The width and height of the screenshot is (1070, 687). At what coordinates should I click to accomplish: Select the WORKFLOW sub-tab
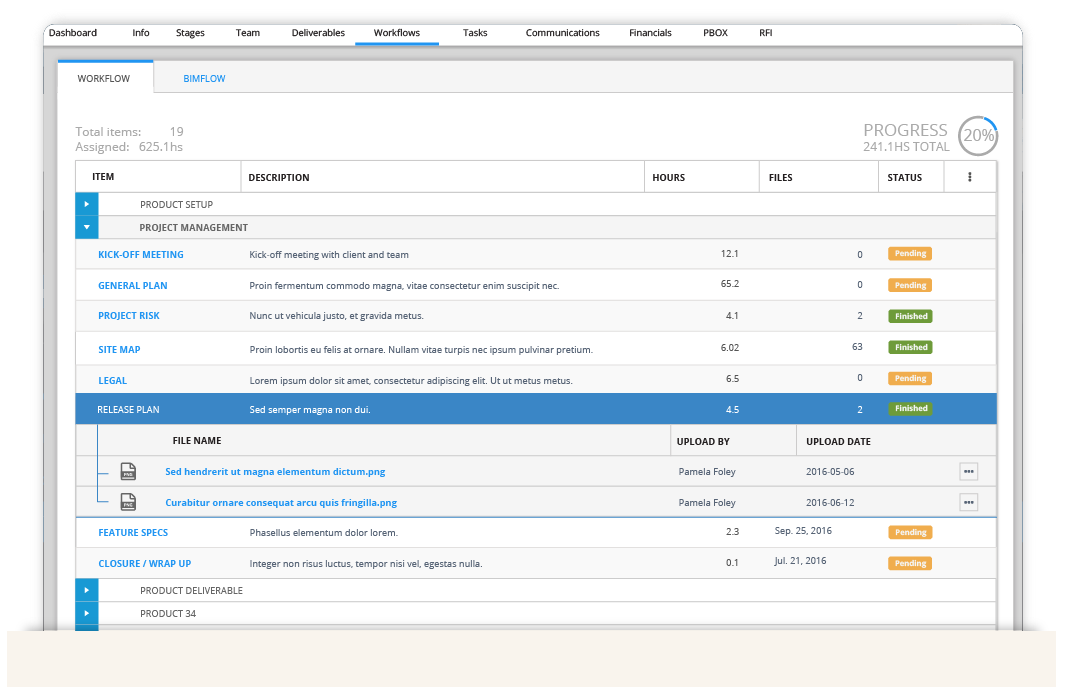[104, 78]
